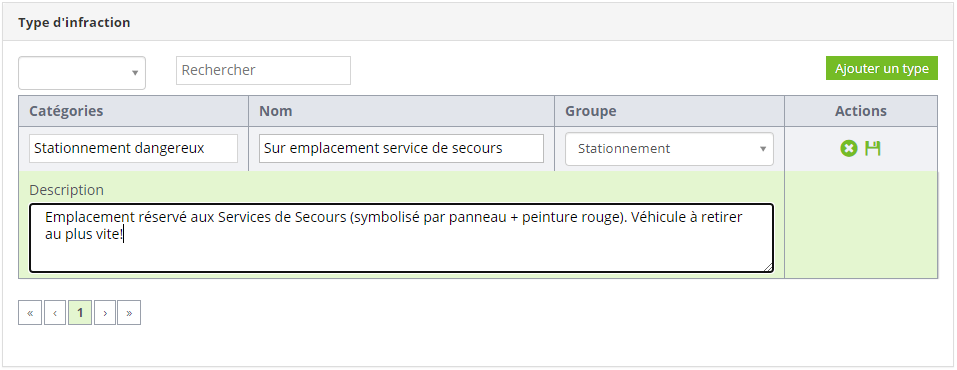The image size is (957, 370).
Task: Go to the next page
Action: (105, 313)
